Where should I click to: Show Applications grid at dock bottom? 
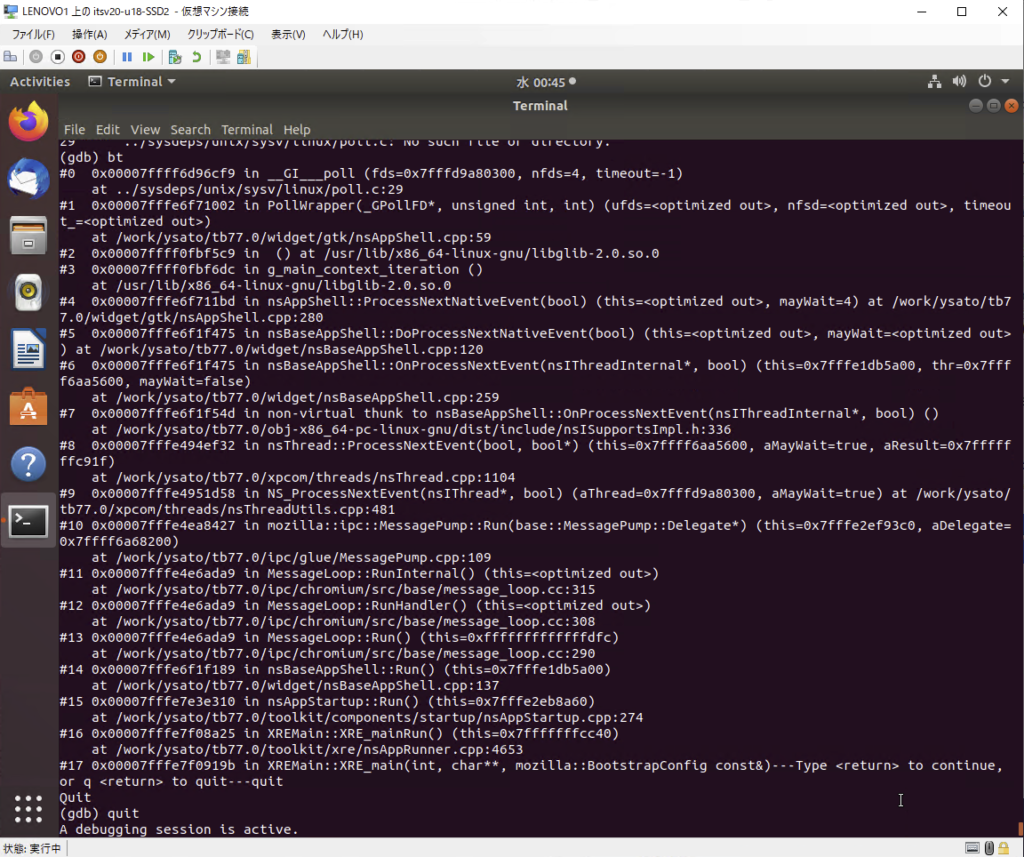[x=28, y=808]
